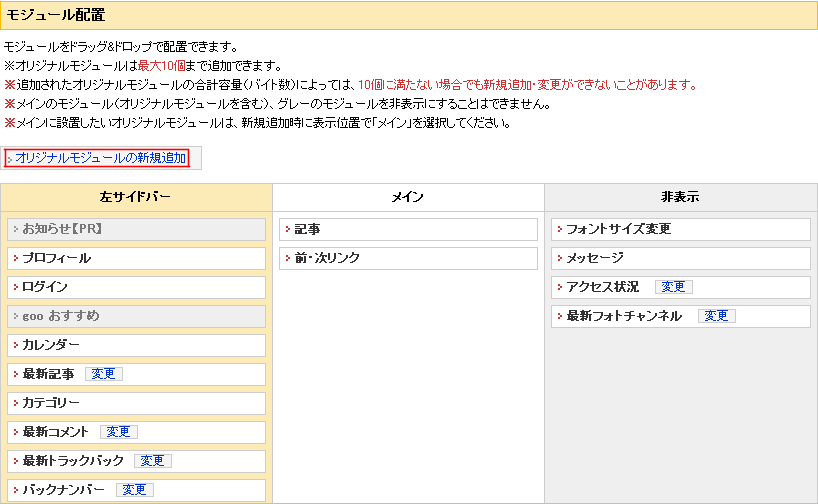Click the red arrow icon beside カテゴリー
818x504 pixels.
tap(16, 403)
